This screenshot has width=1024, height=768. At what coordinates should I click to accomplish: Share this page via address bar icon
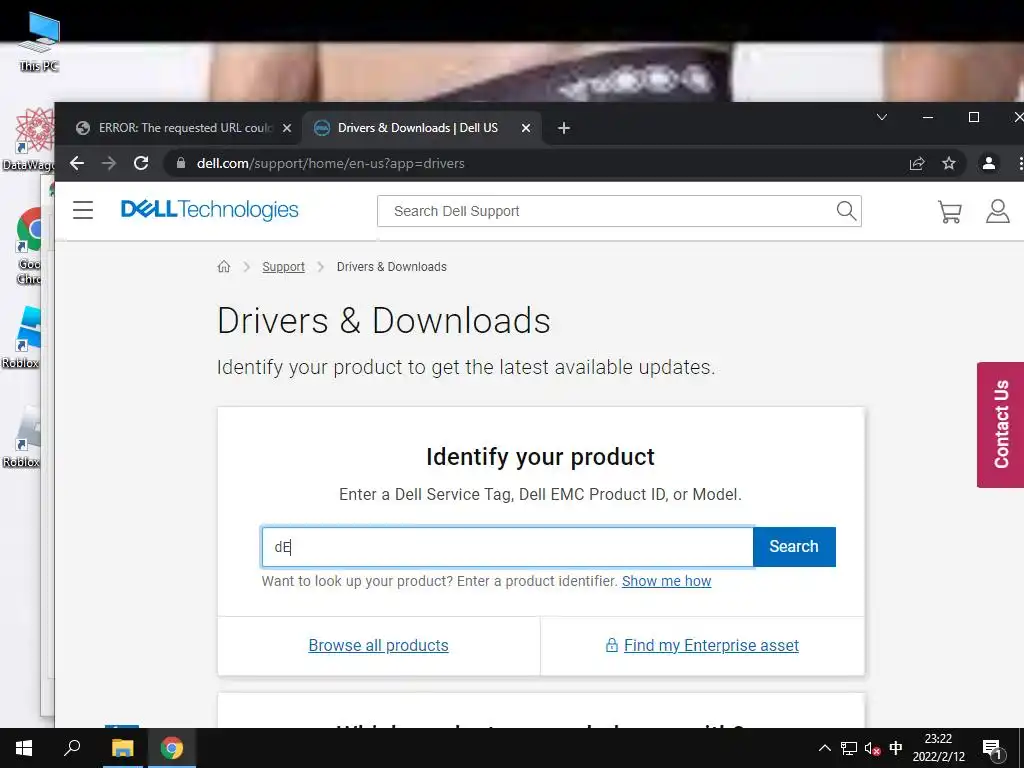(x=917, y=163)
